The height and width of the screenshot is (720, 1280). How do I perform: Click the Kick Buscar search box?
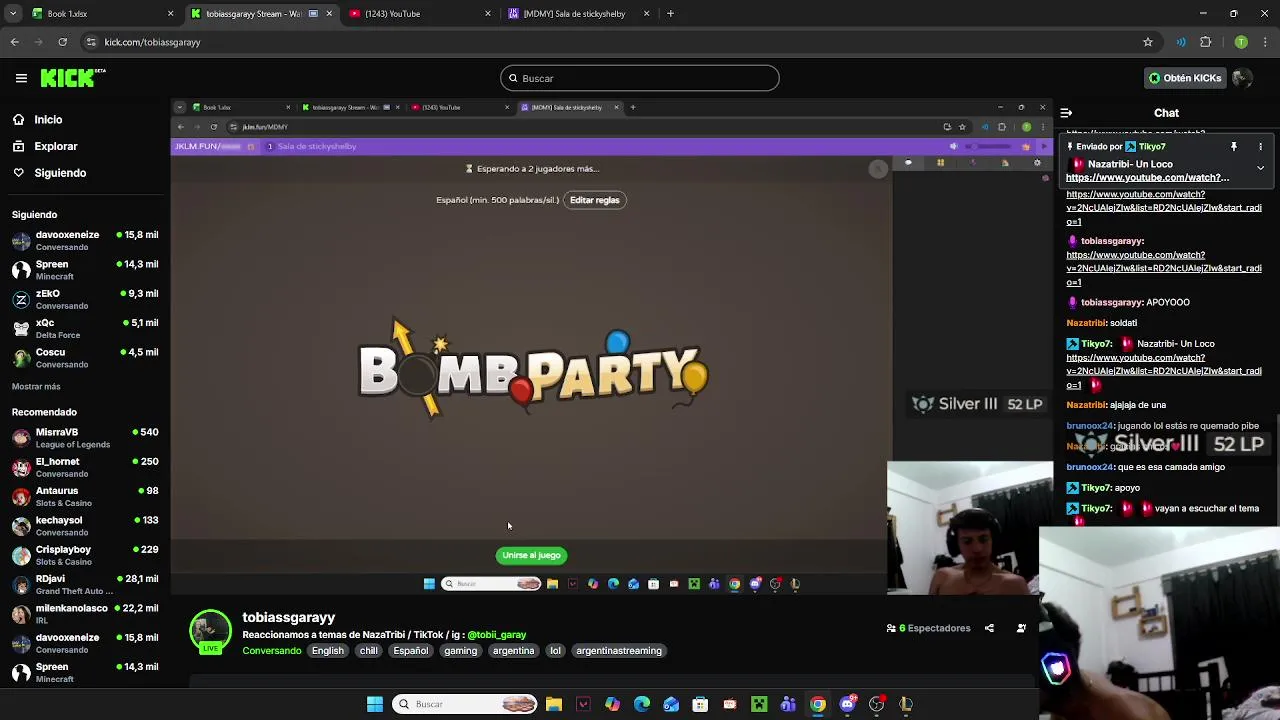(640, 78)
